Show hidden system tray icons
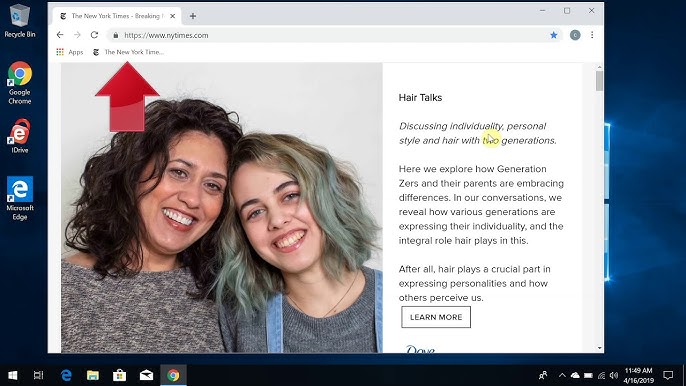Viewport: 686px width, 386px height. pos(562,375)
